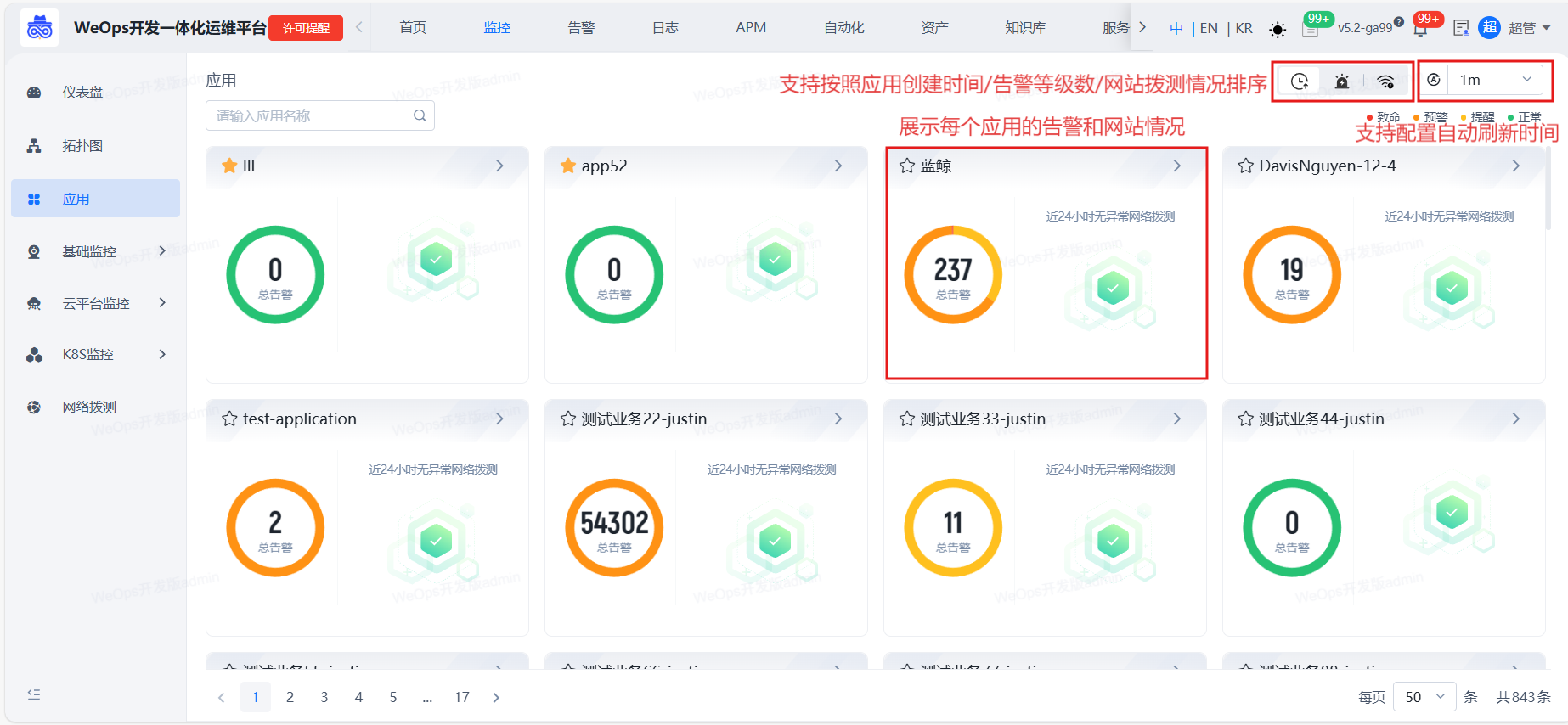Click the 237 total alarms ring for 蓝鲸
1568x725 pixels.
click(x=952, y=275)
